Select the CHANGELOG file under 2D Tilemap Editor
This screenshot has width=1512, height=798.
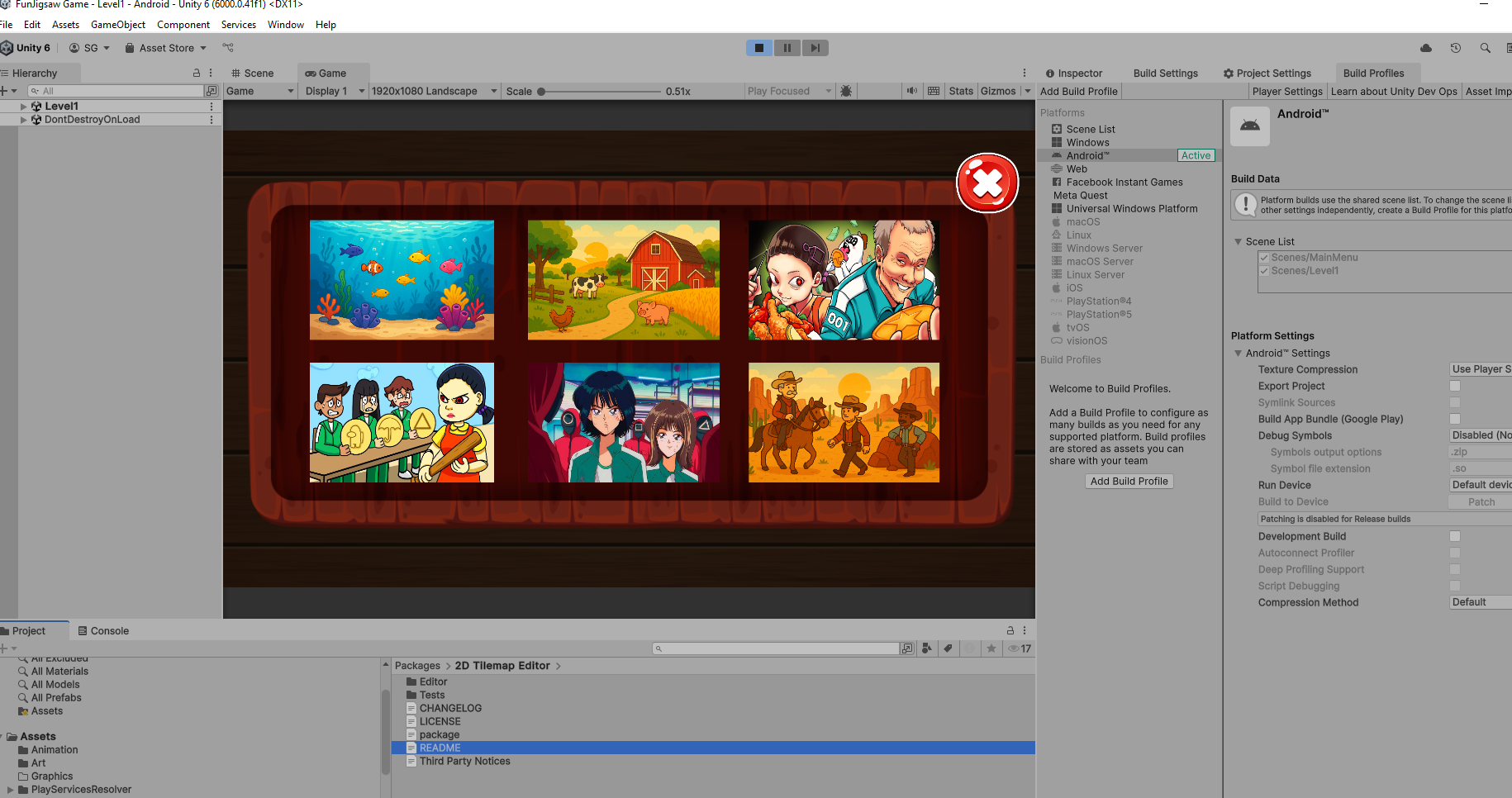coord(450,708)
